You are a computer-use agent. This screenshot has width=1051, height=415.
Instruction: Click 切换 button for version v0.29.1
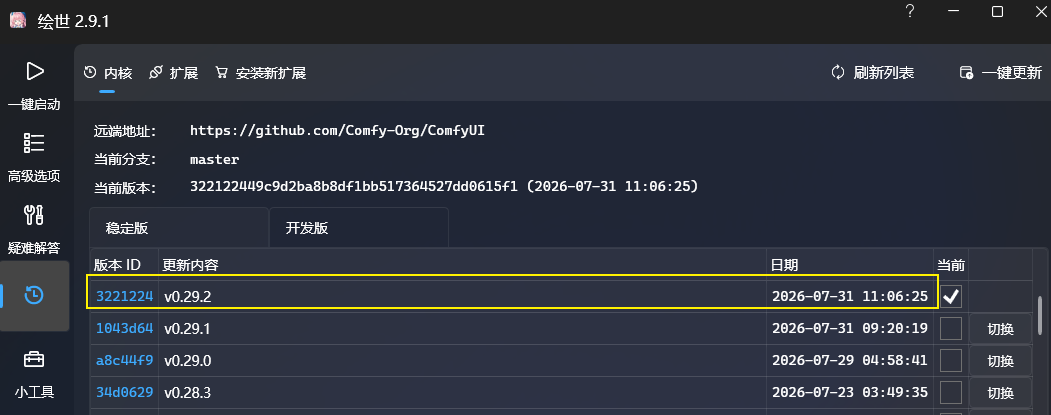pos(1000,329)
